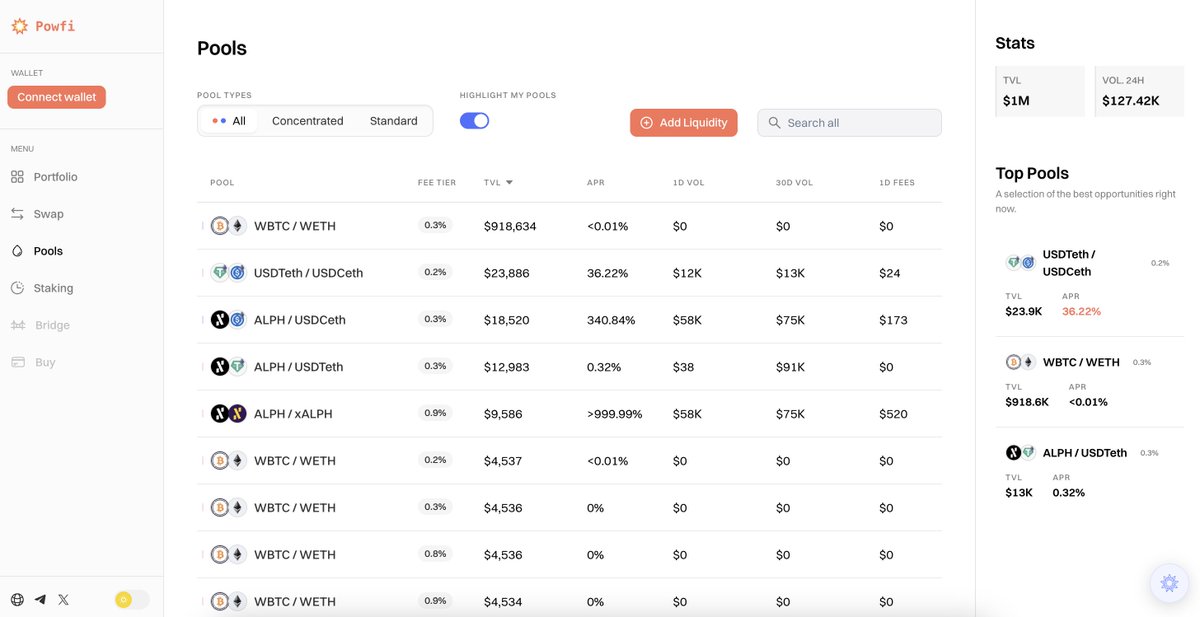The image size is (1200, 617).
Task: Click the Search all input field
Action: tap(850, 123)
